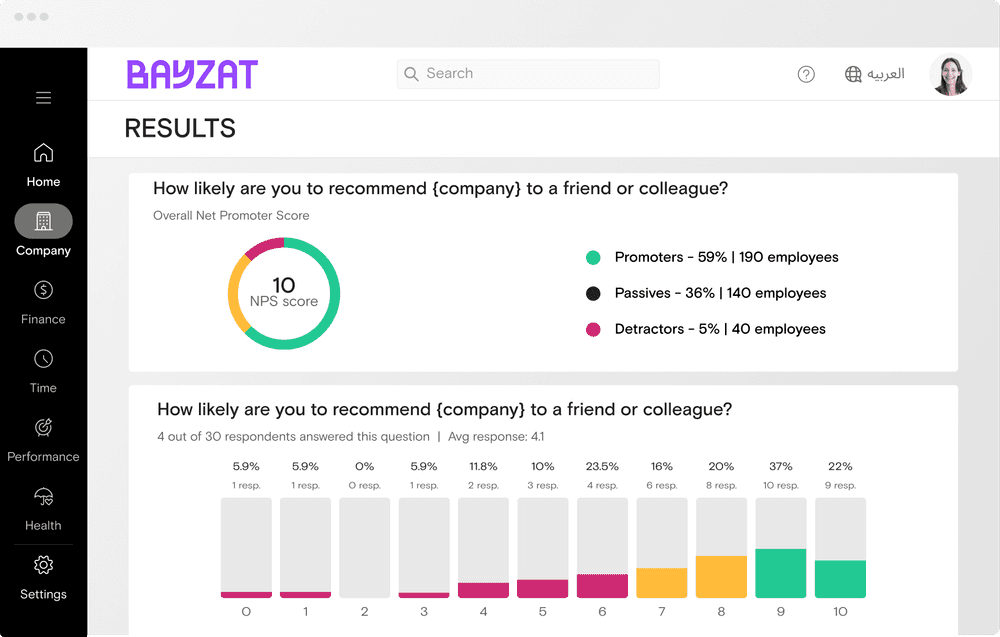
Task: Open the Company section icon
Action: (43, 221)
